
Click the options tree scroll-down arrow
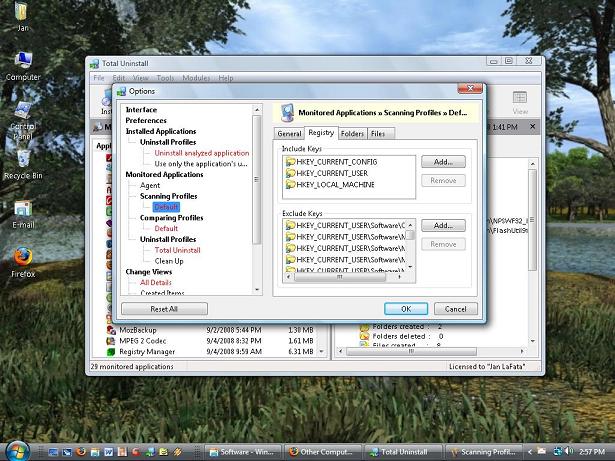click(x=257, y=290)
